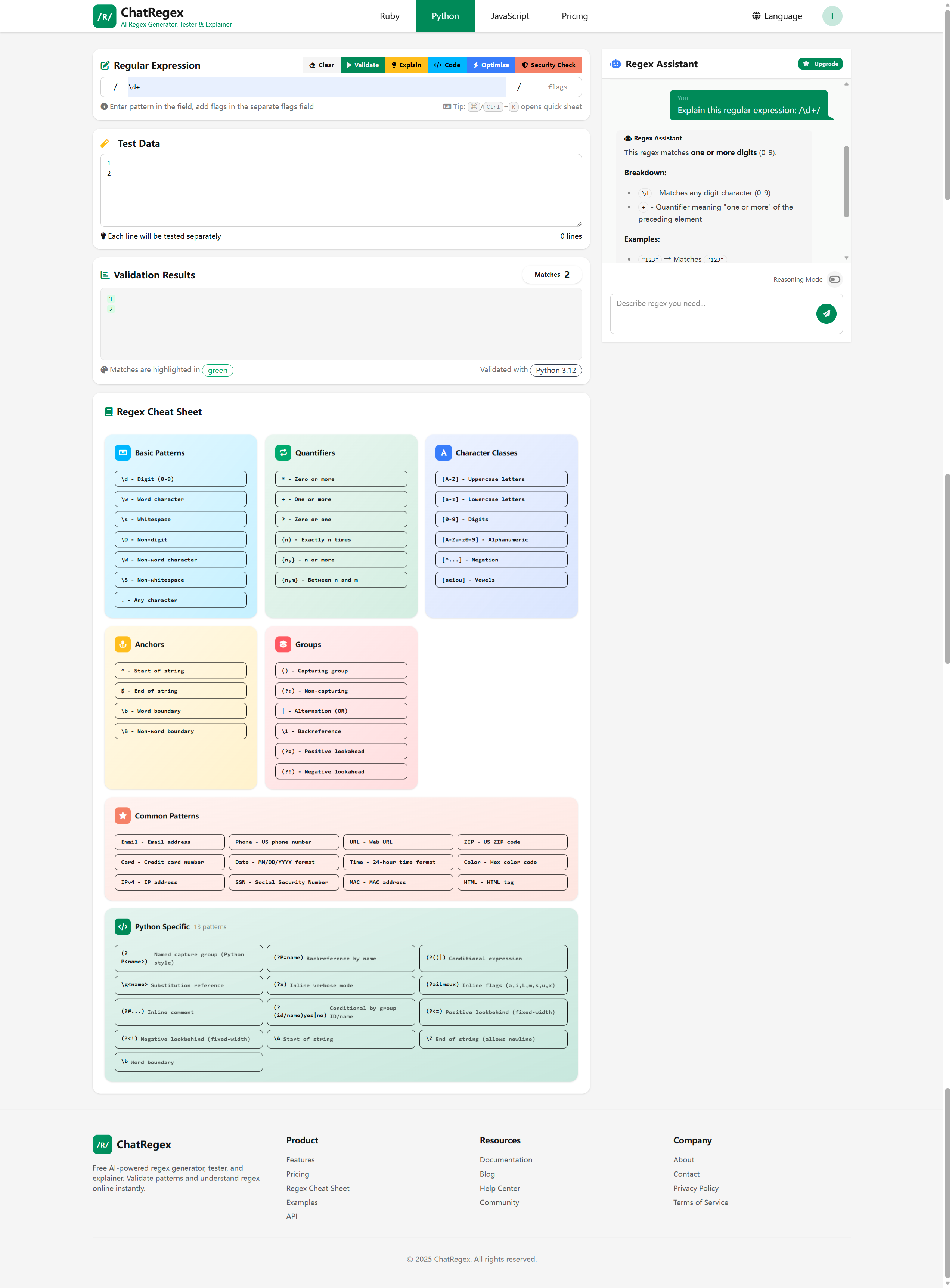Image resolution: width=952 pixels, height=1288 pixels.
Task: Open the Documentation link in footer
Action: coord(505,1159)
